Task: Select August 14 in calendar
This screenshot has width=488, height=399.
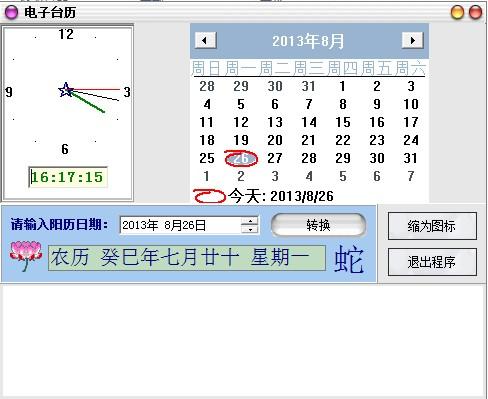Action: click(309, 122)
